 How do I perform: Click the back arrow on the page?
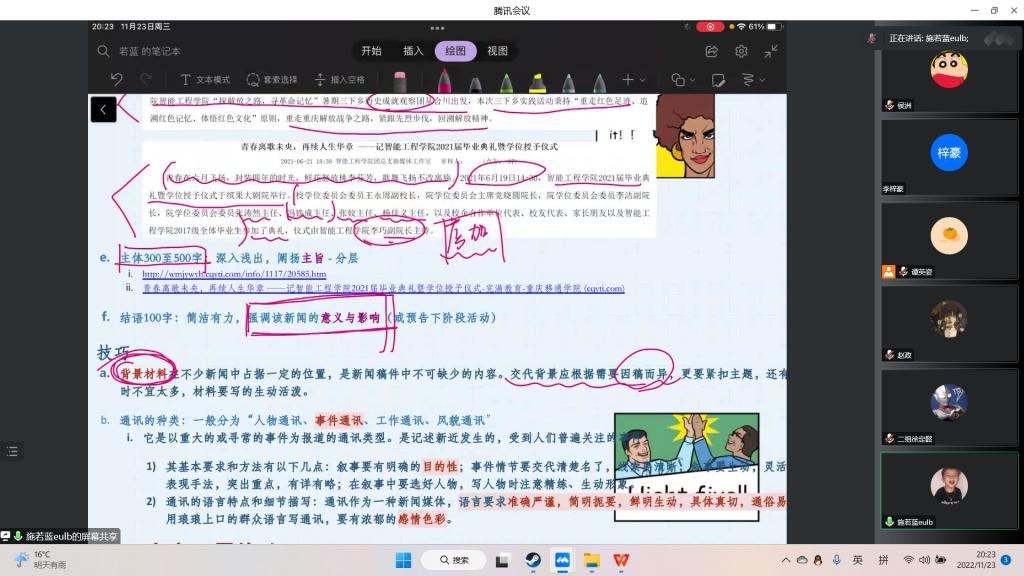(x=103, y=110)
